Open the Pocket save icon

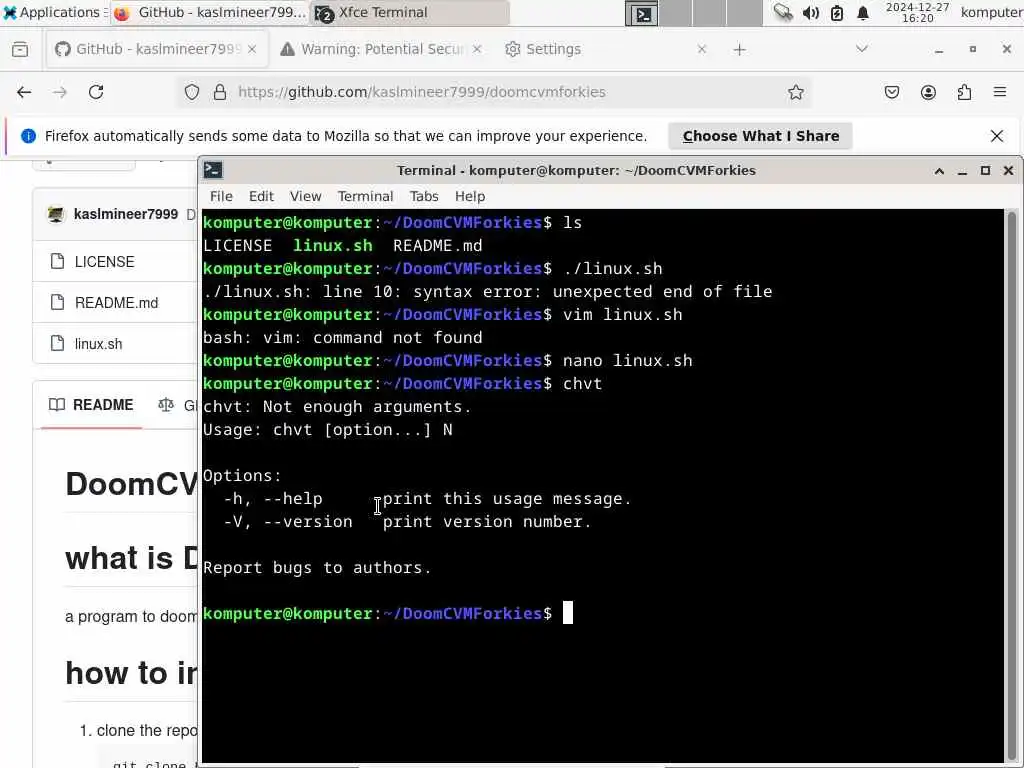pyautogui.click(x=892, y=92)
